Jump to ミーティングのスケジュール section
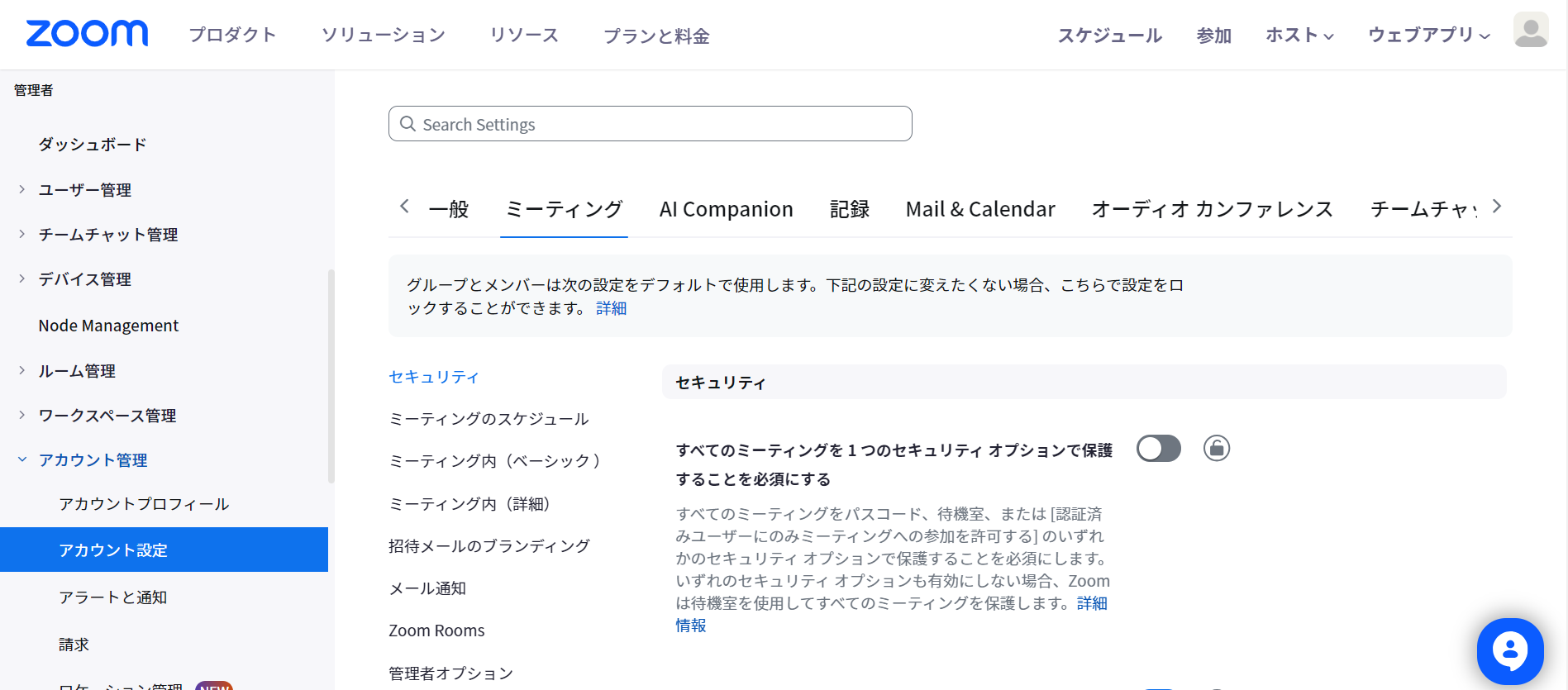The width and height of the screenshot is (1568, 690). coord(489,419)
